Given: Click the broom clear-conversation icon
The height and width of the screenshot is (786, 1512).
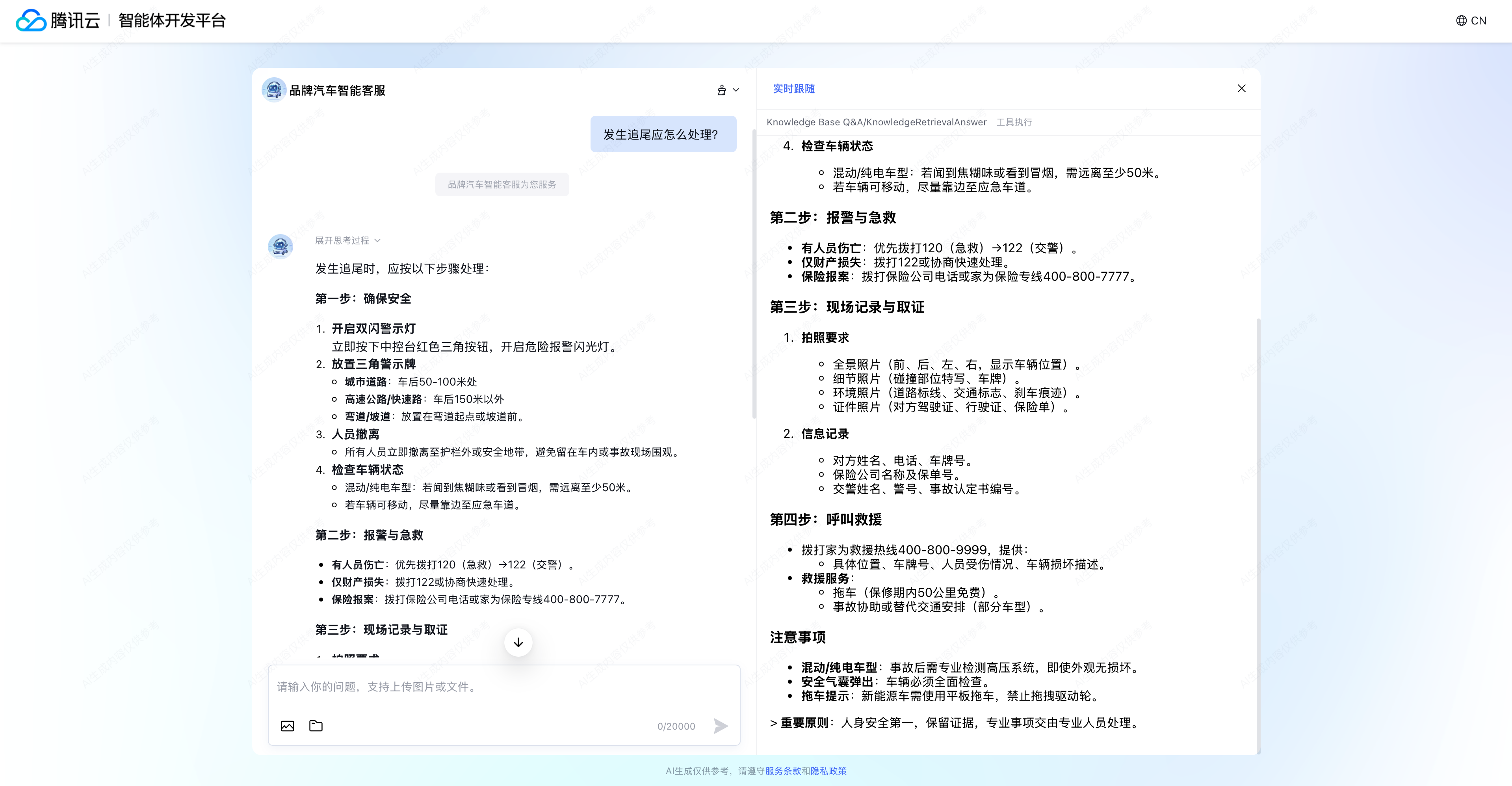Looking at the screenshot, I should (x=721, y=90).
